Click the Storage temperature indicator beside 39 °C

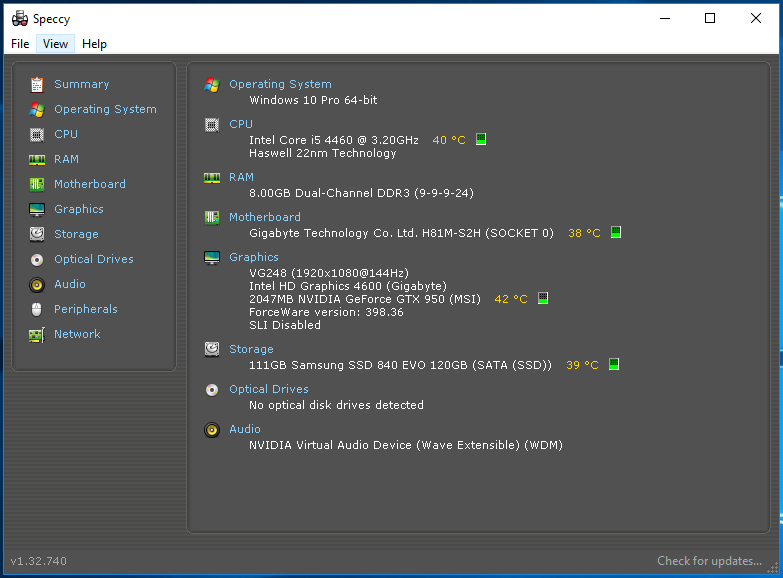(614, 365)
